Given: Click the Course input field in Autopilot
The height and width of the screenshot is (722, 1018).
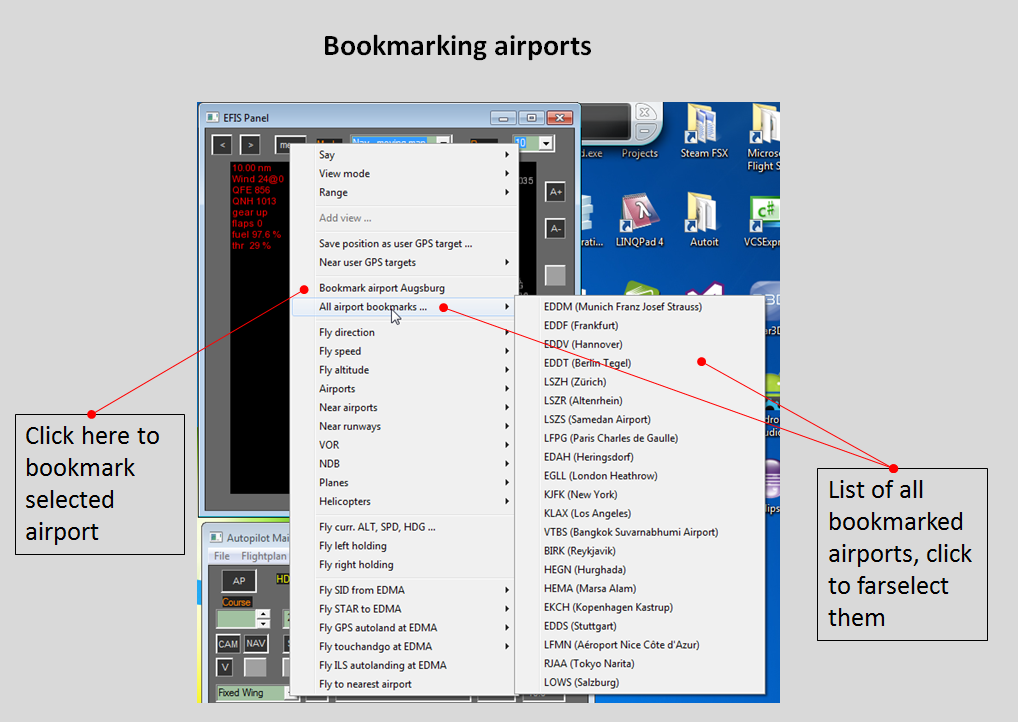Looking at the screenshot, I should (236, 618).
